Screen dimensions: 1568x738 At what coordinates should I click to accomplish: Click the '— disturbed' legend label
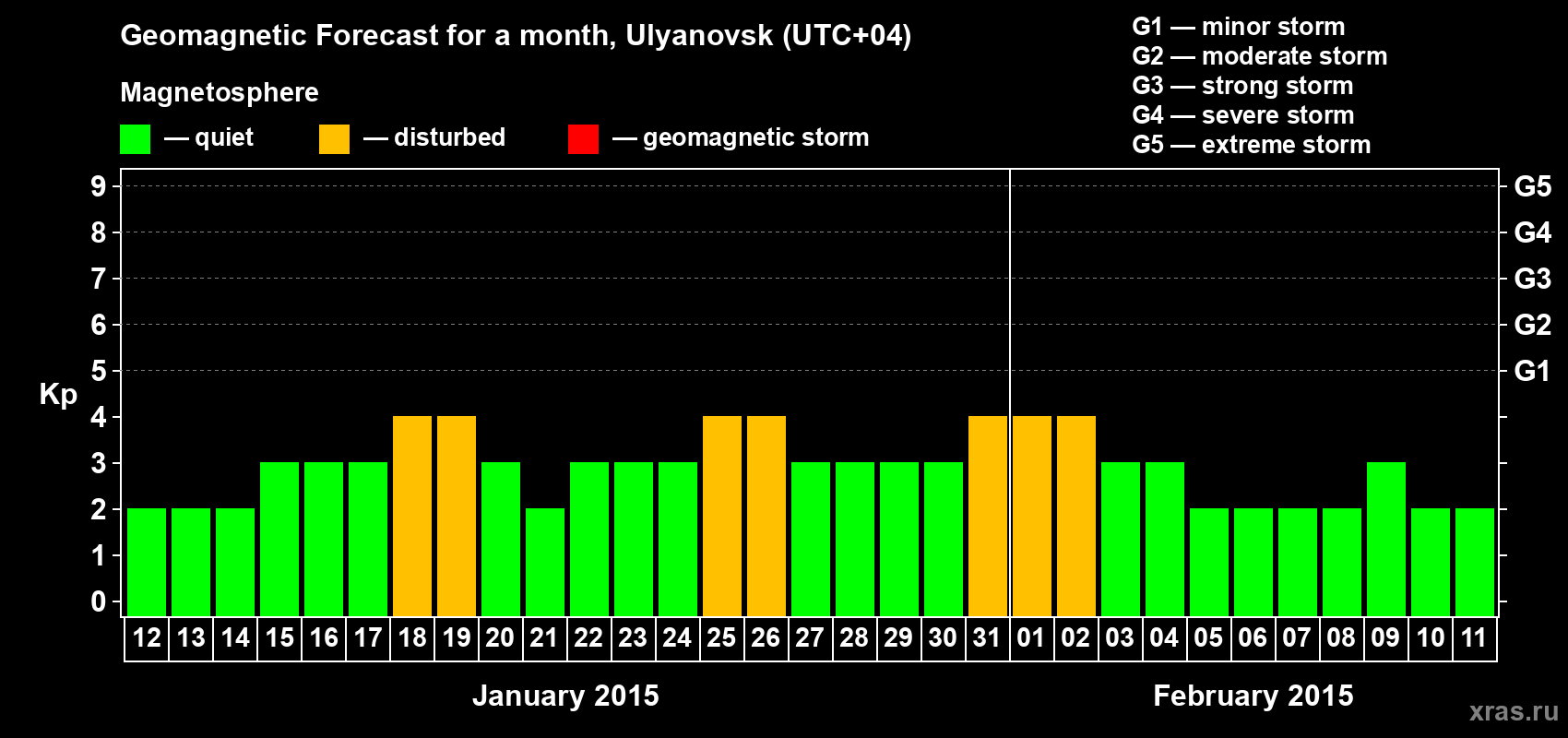pyautogui.click(x=434, y=137)
